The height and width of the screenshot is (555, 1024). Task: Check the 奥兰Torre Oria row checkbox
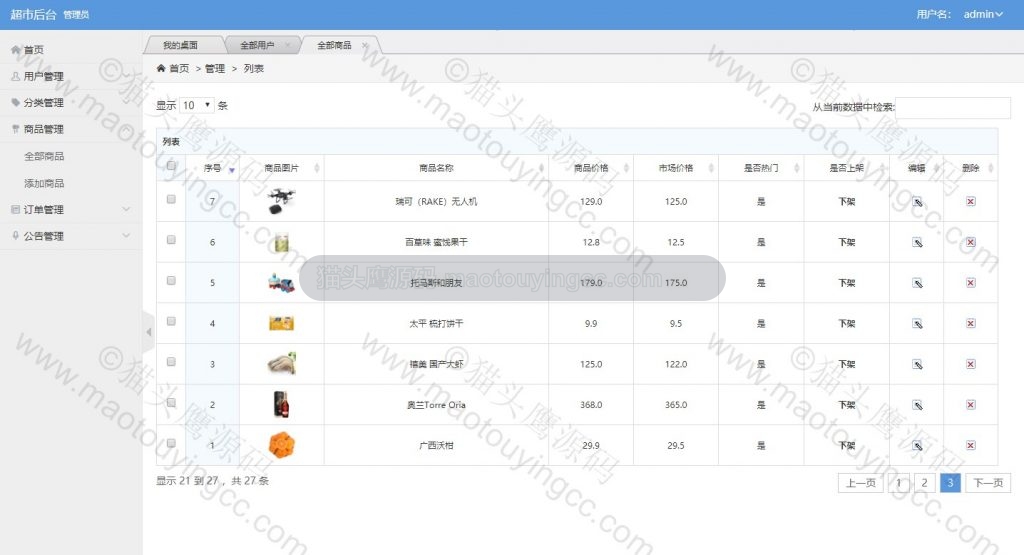(171, 403)
